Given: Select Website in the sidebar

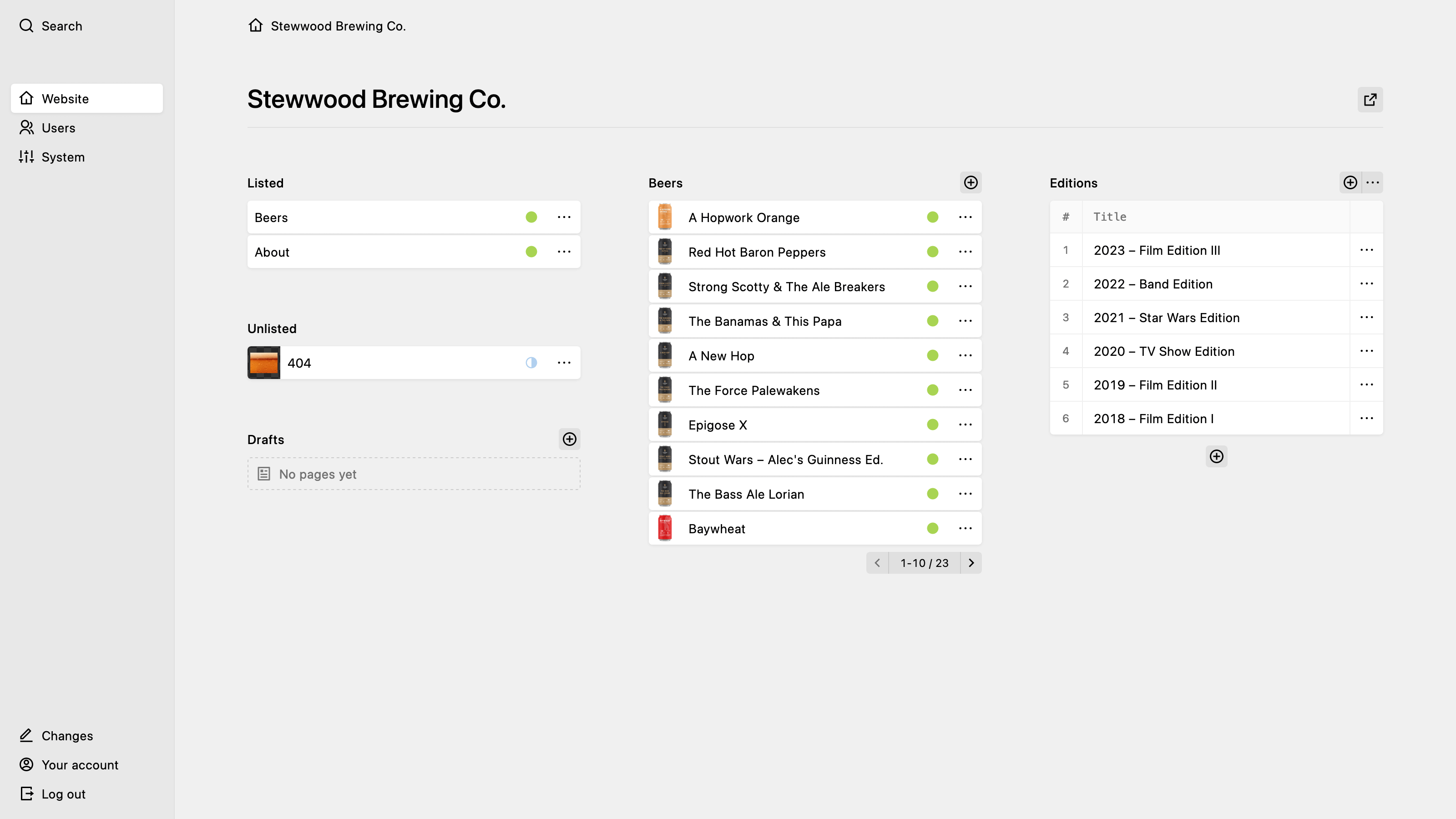Looking at the screenshot, I should [x=86, y=98].
